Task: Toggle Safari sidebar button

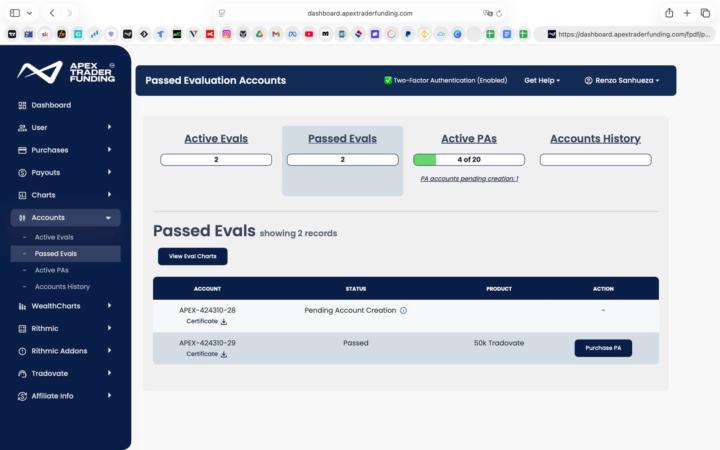Action: point(15,13)
